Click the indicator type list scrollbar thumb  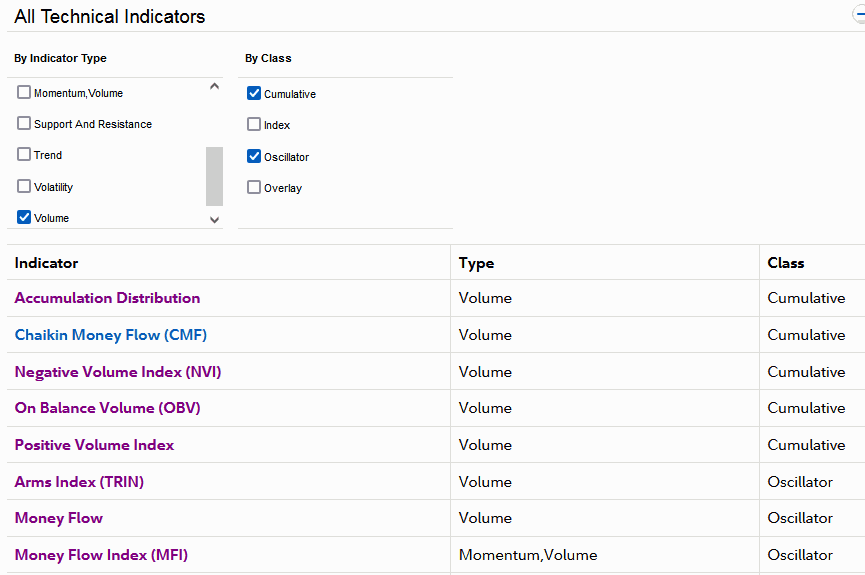[x=214, y=176]
